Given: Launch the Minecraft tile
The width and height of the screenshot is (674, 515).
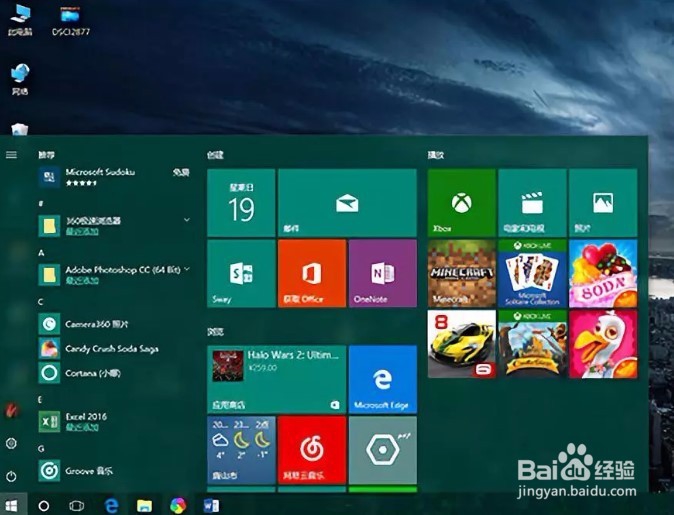Looking at the screenshot, I should (x=462, y=273).
